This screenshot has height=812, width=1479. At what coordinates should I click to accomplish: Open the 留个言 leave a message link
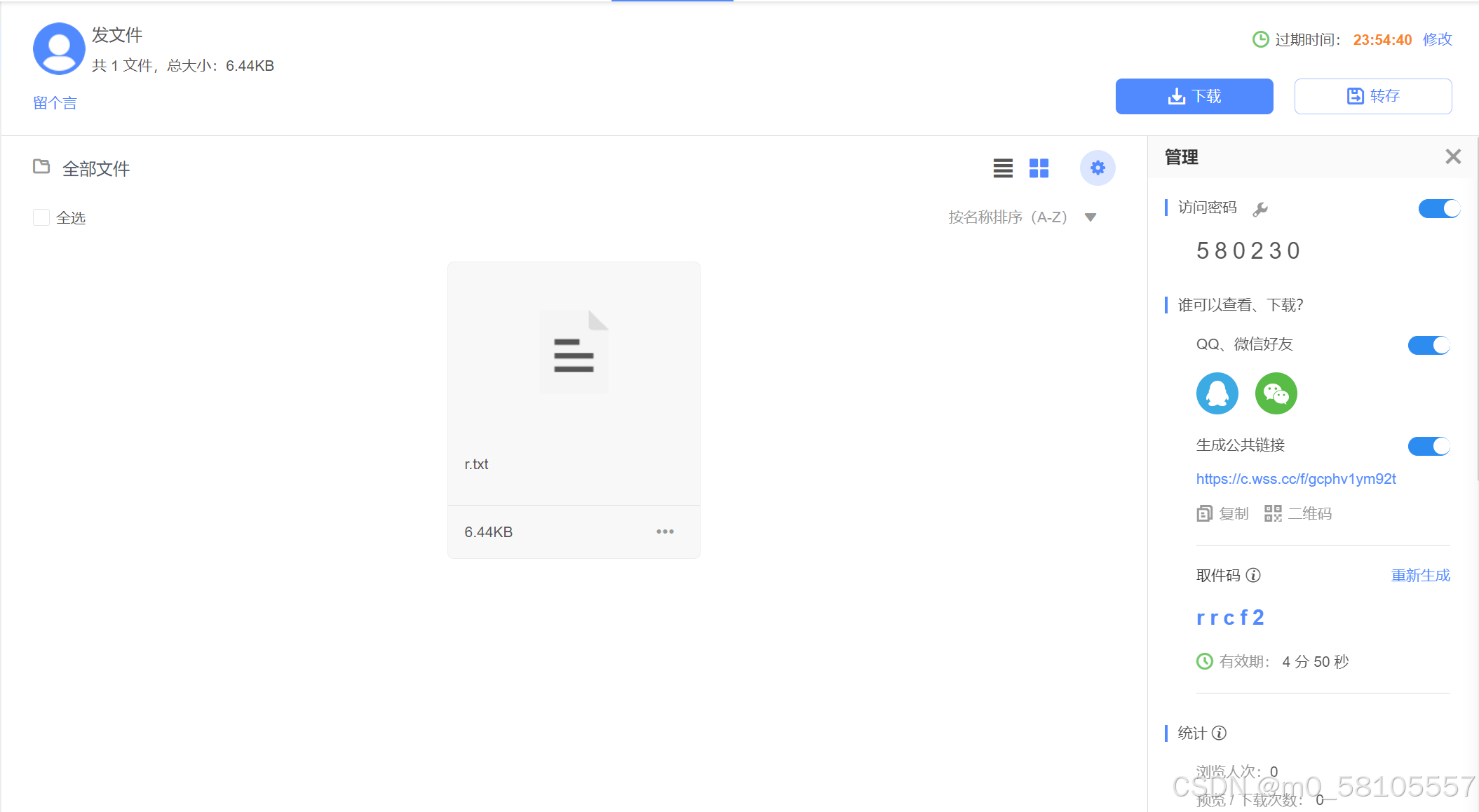[55, 103]
